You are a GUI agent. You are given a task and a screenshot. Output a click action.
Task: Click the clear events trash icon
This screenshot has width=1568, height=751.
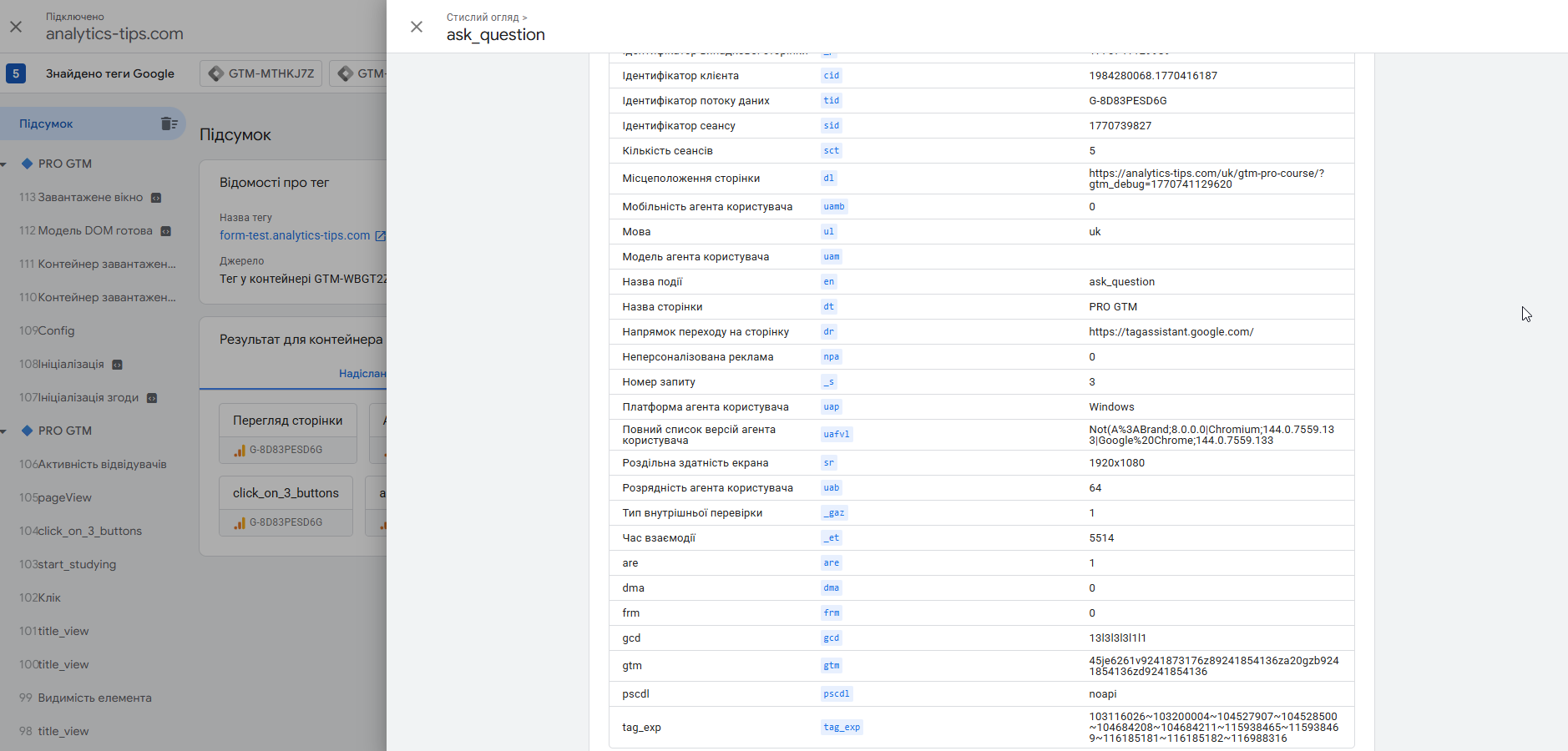point(169,123)
